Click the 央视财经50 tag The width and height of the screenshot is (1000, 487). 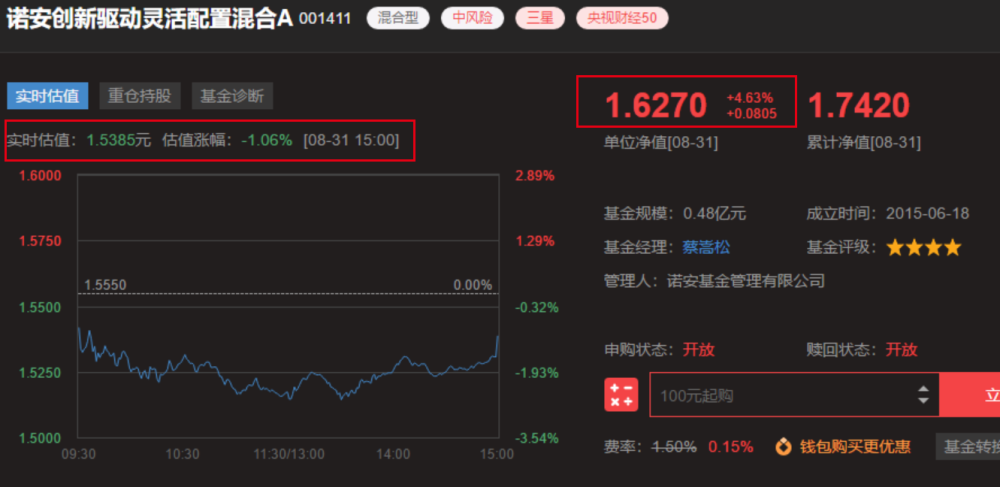coord(622,18)
